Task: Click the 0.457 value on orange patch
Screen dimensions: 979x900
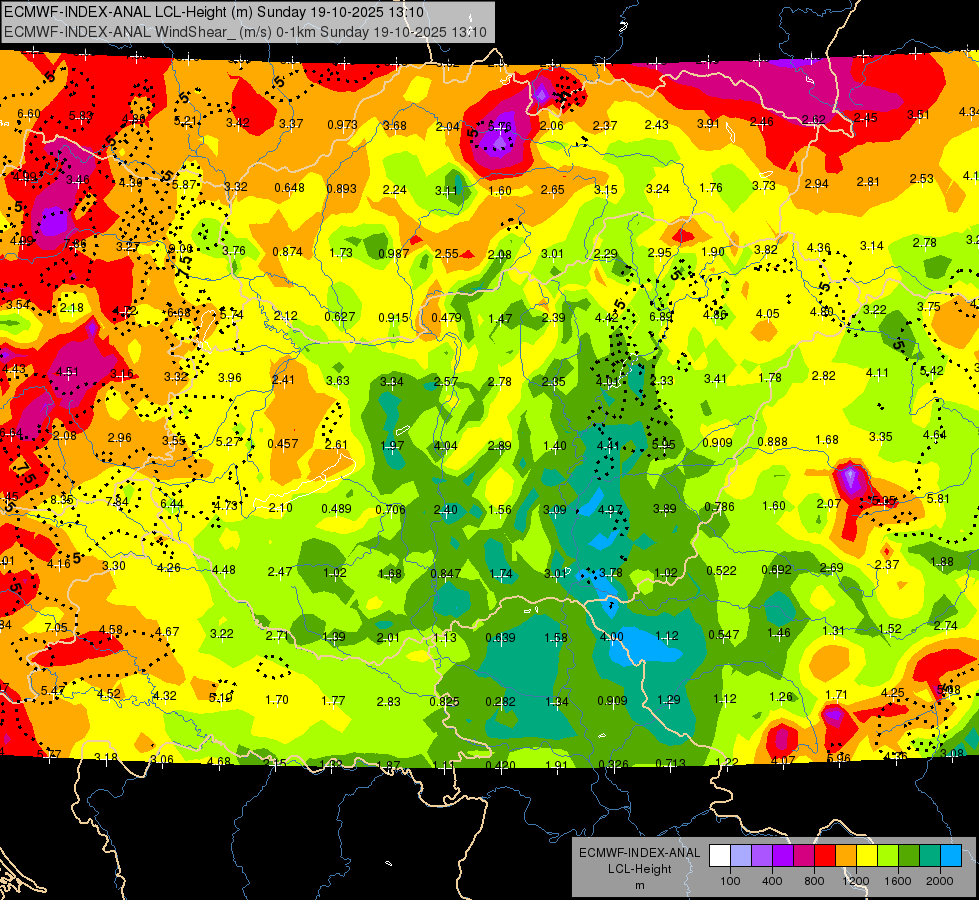Action: click(x=283, y=444)
